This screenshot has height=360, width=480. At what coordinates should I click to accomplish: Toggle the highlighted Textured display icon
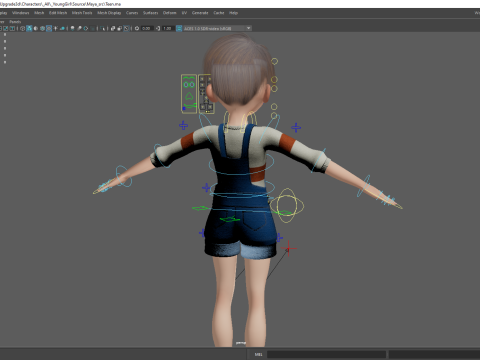tap(49, 28)
